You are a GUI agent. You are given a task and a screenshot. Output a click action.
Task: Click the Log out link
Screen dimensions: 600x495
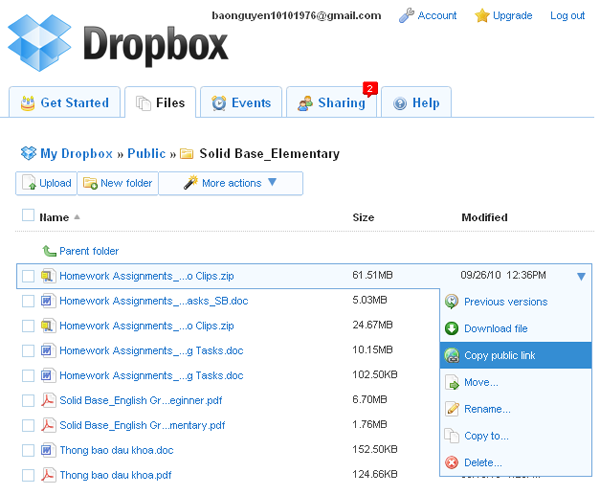(567, 16)
